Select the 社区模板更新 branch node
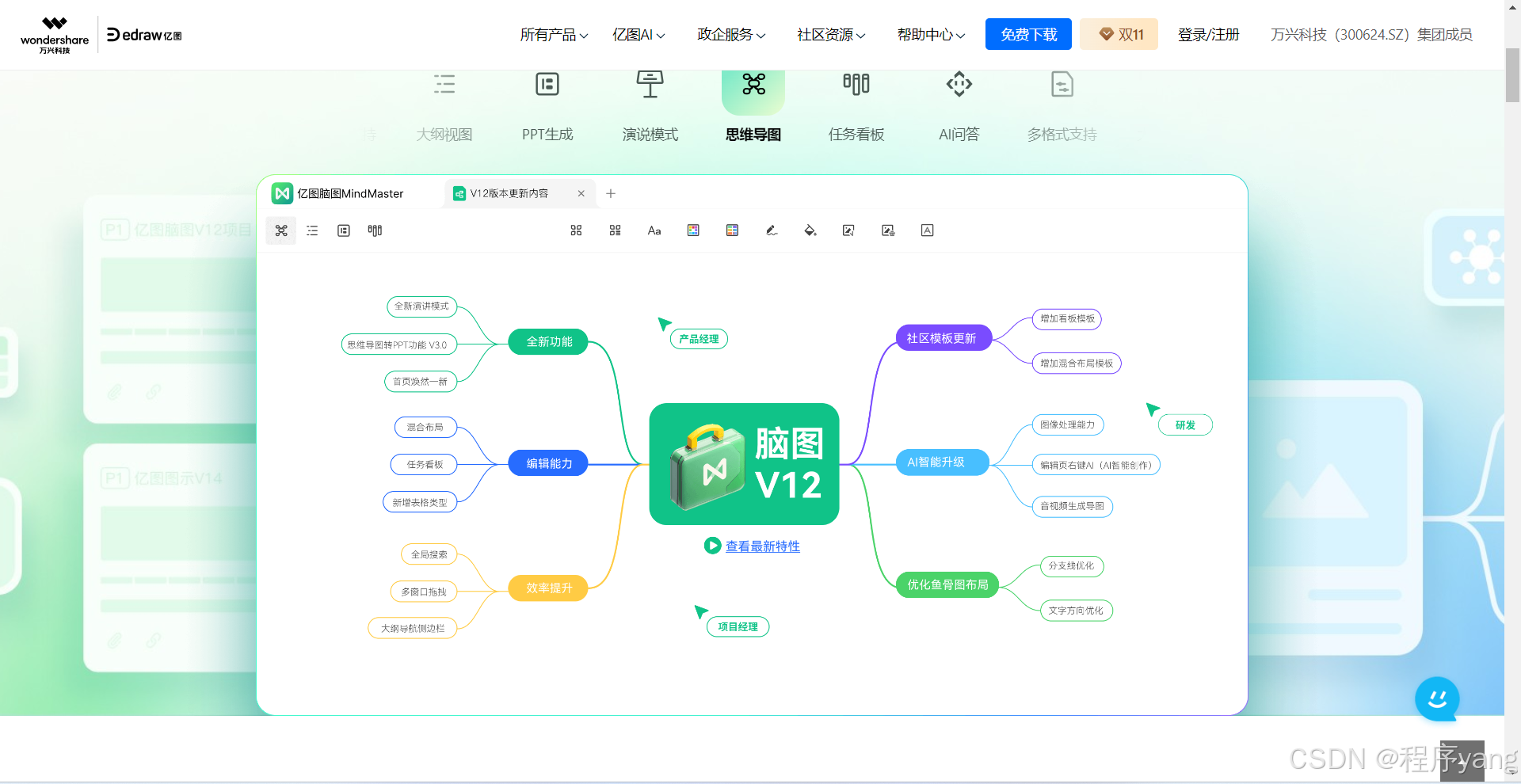 coord(942,338)
